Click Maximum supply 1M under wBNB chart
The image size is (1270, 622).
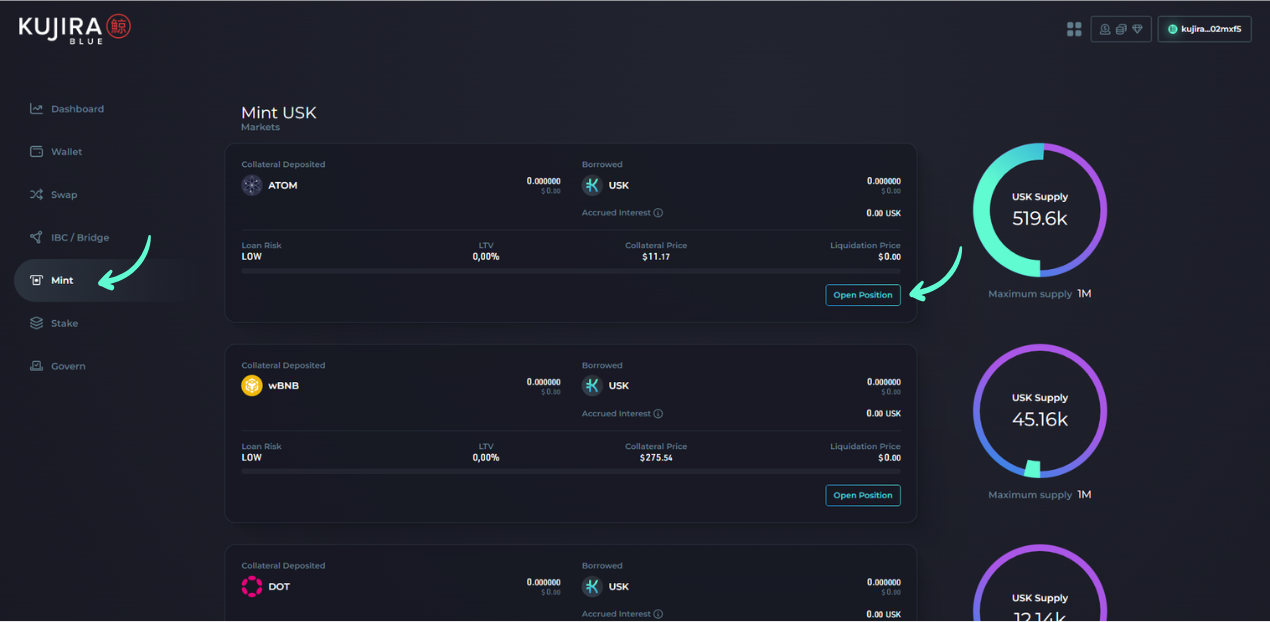click(x=1040, y=495)
